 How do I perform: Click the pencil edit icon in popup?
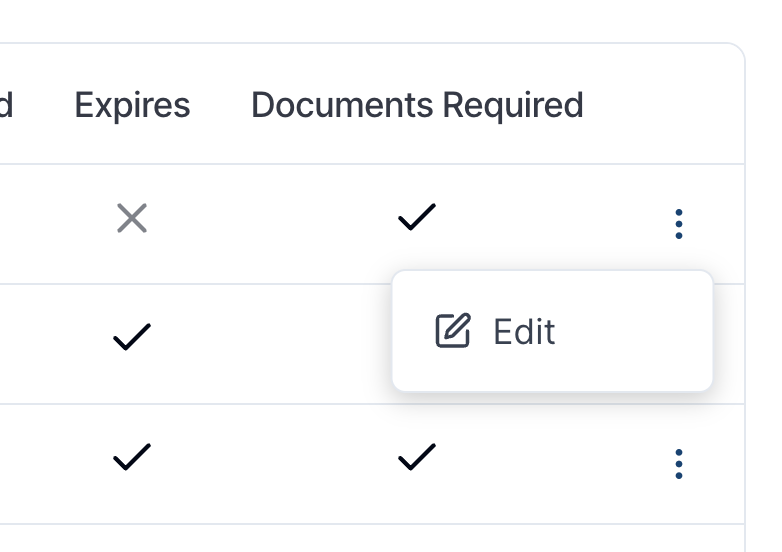(x=452, y=331)
